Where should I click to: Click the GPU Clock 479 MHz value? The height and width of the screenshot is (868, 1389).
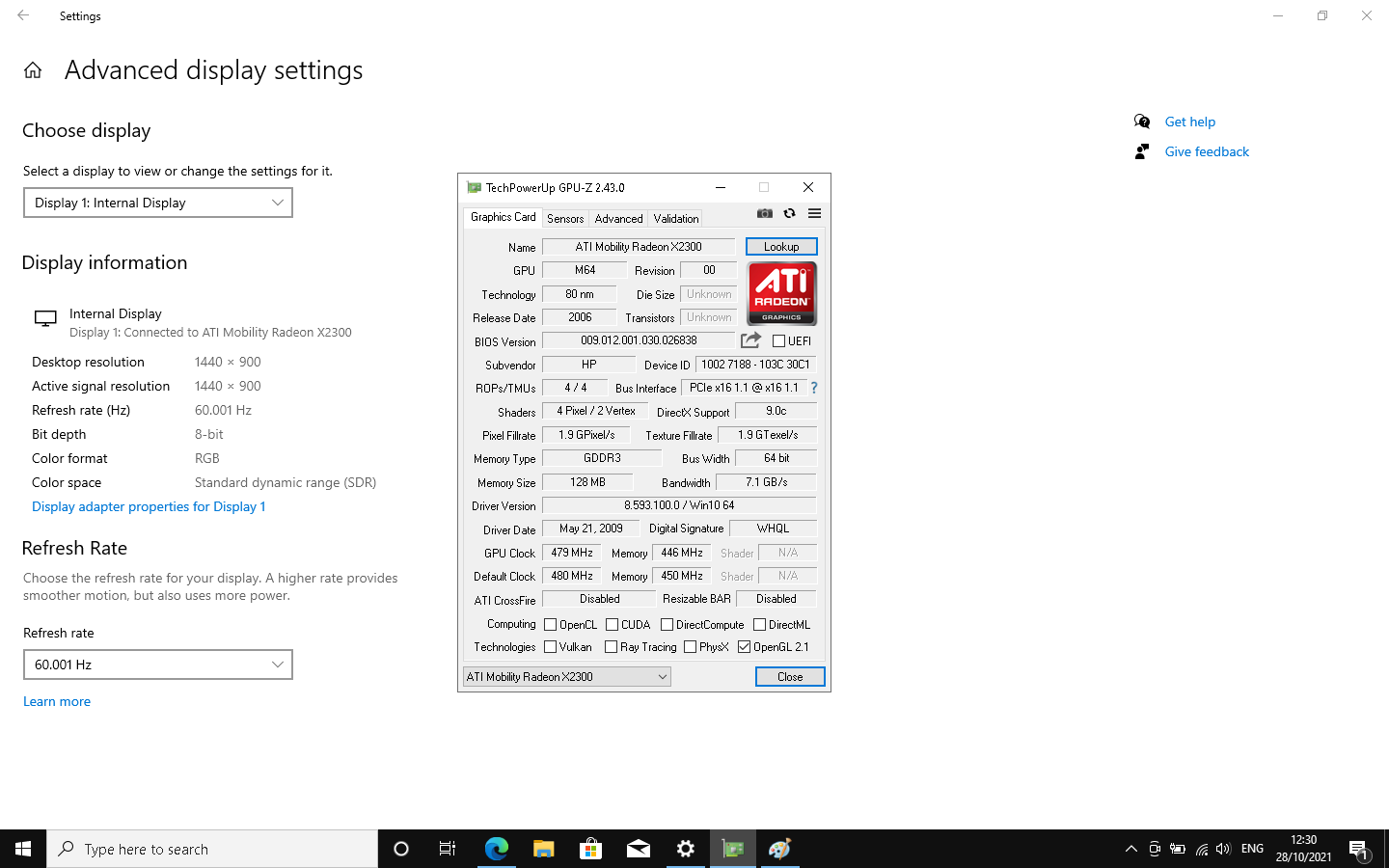click(x=572, y=553)
